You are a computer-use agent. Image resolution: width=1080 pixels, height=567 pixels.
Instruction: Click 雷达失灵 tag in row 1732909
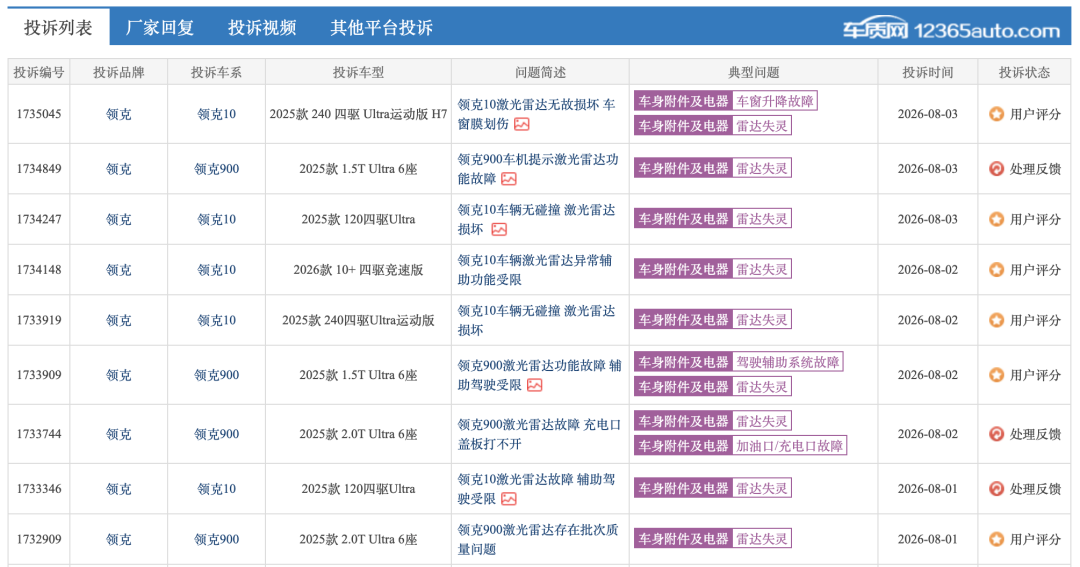[761, 539]
